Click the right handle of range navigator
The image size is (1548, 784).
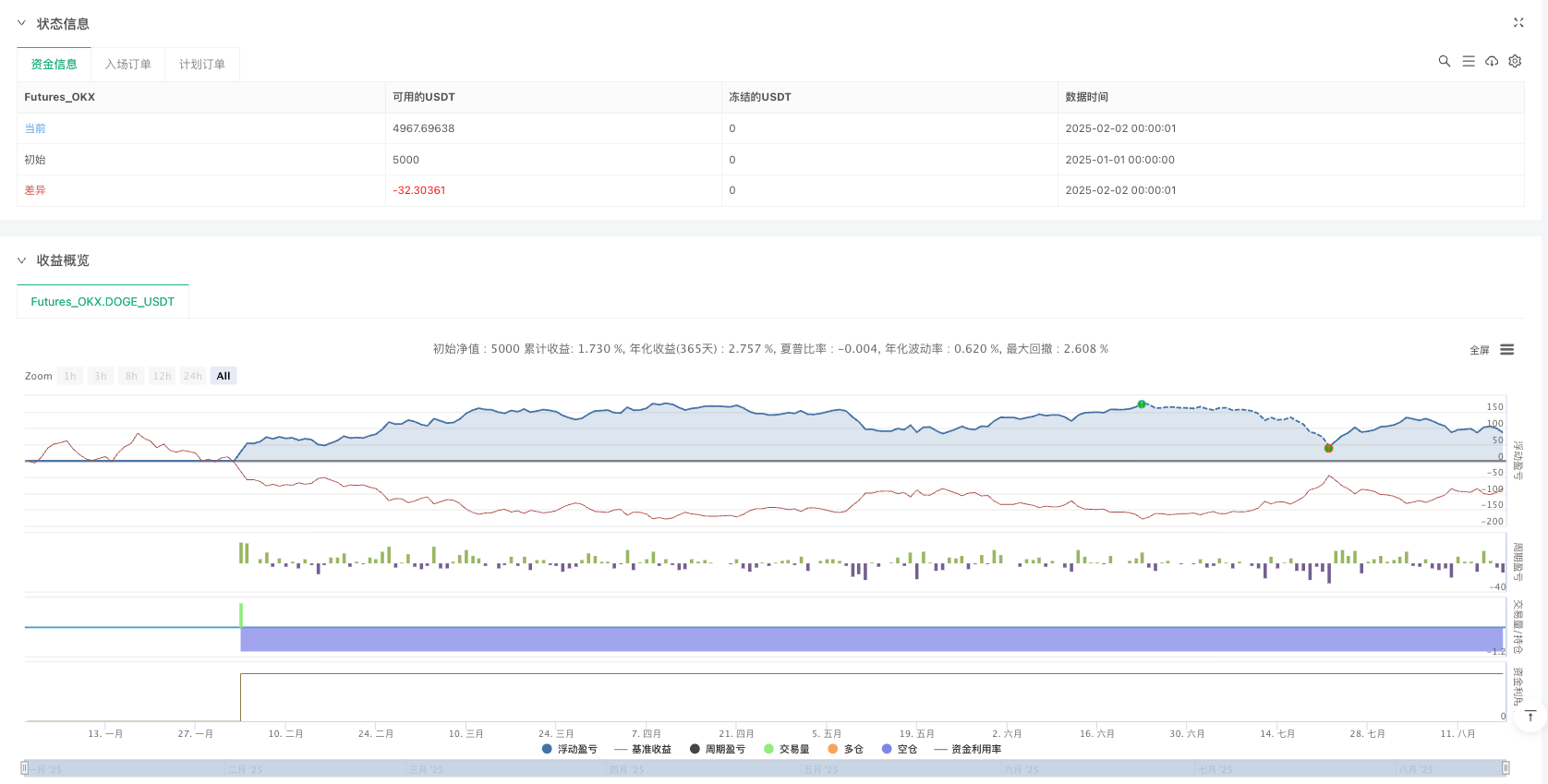[1506, 767]
